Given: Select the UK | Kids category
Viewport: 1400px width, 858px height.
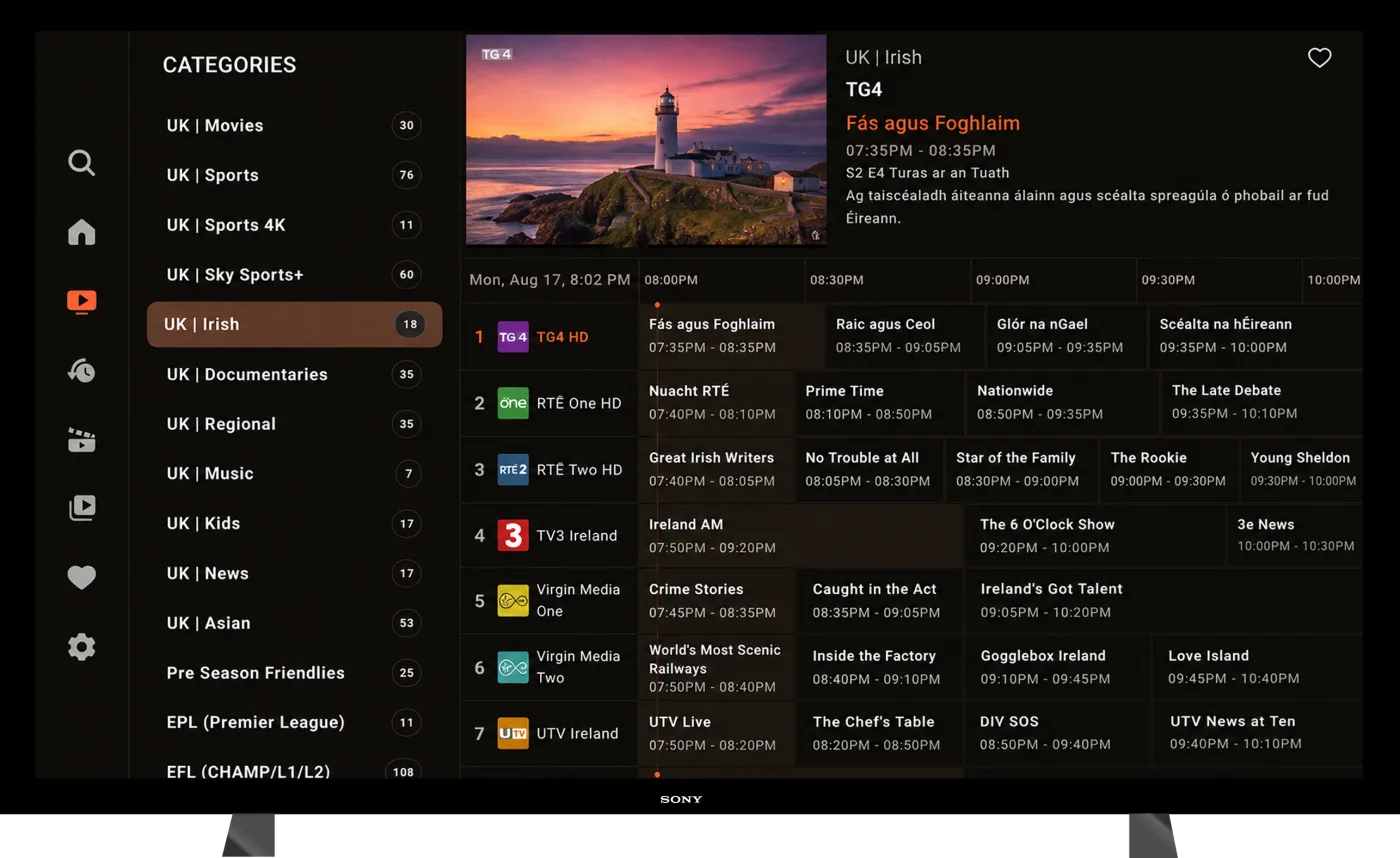Looking at the screenshot, I should [294, 523].
